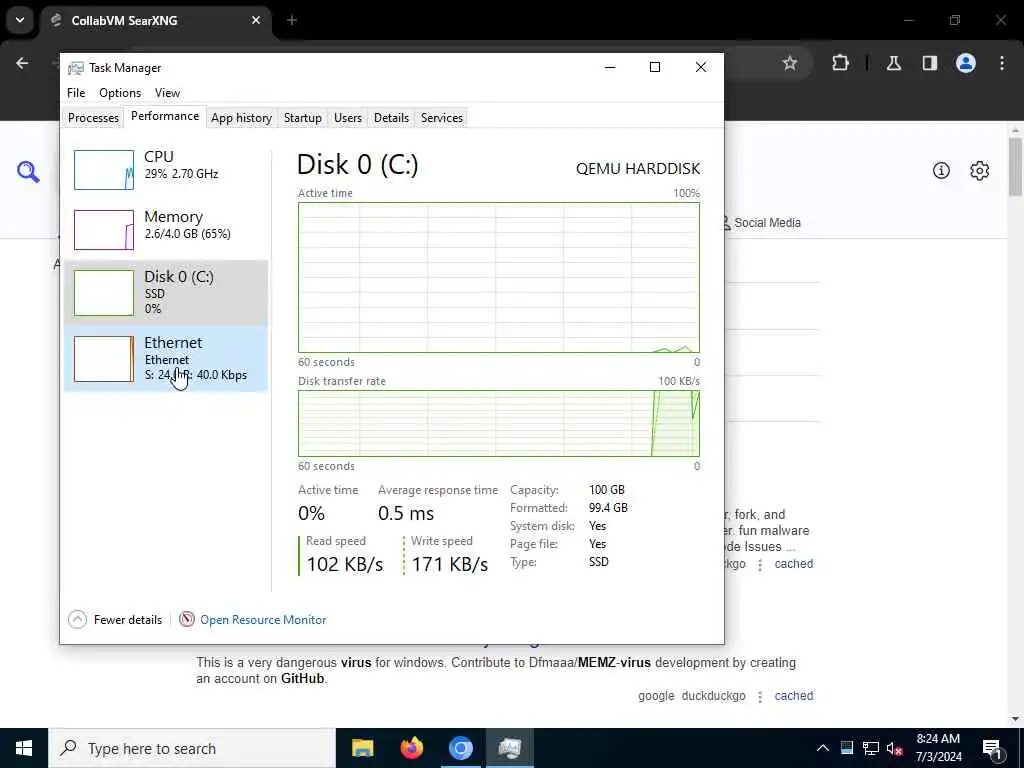Viewport: 1024px width, 768px height.
Task: Open the cached link of the MEMZ-virus result
Action: click(x=793, y=696)
